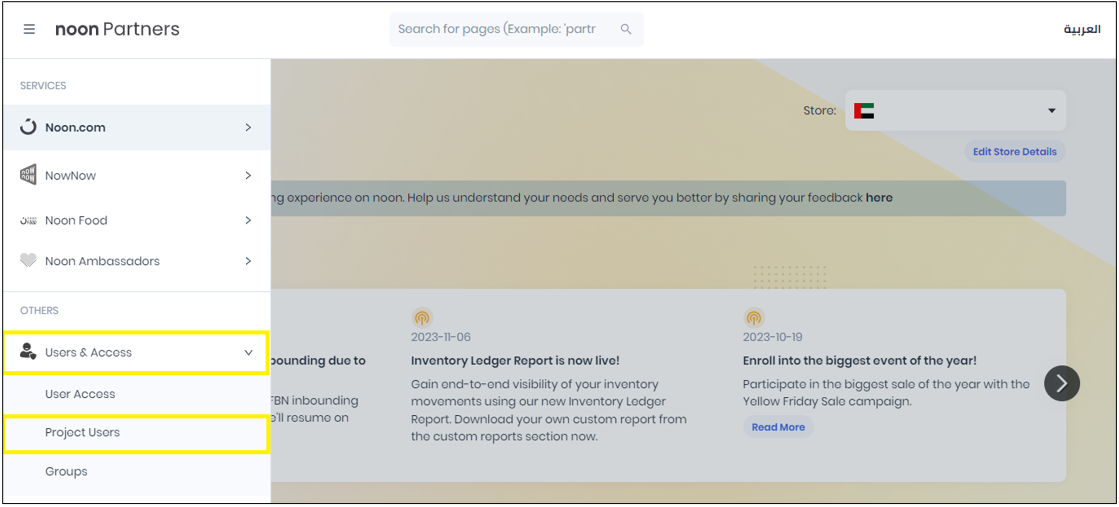Click the search for pages input field
The image size is (1119, 507).
[500, 29]
